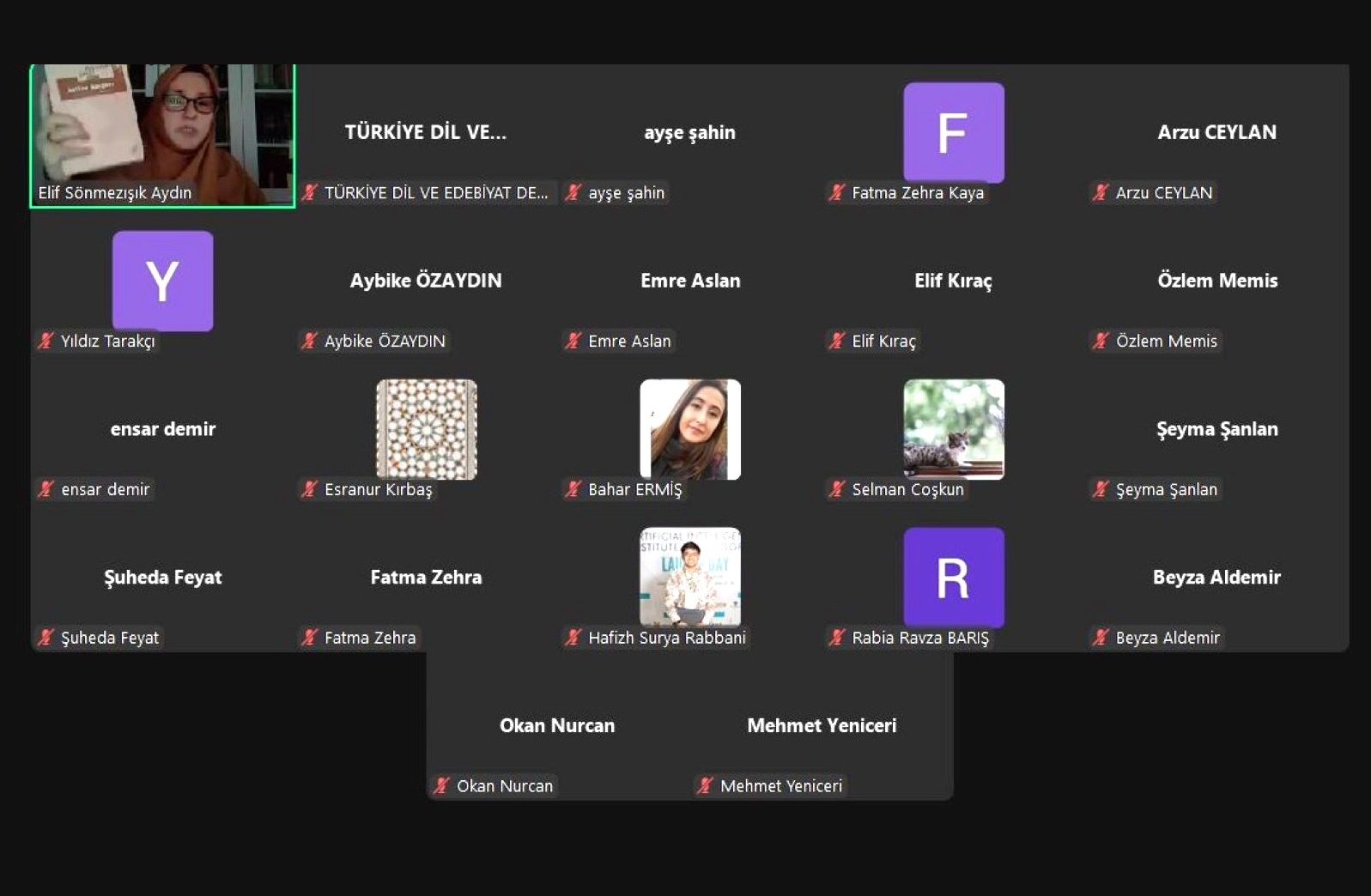Click the muted mic icon beside Beyza Aldemir

(x=1101, y=639)
